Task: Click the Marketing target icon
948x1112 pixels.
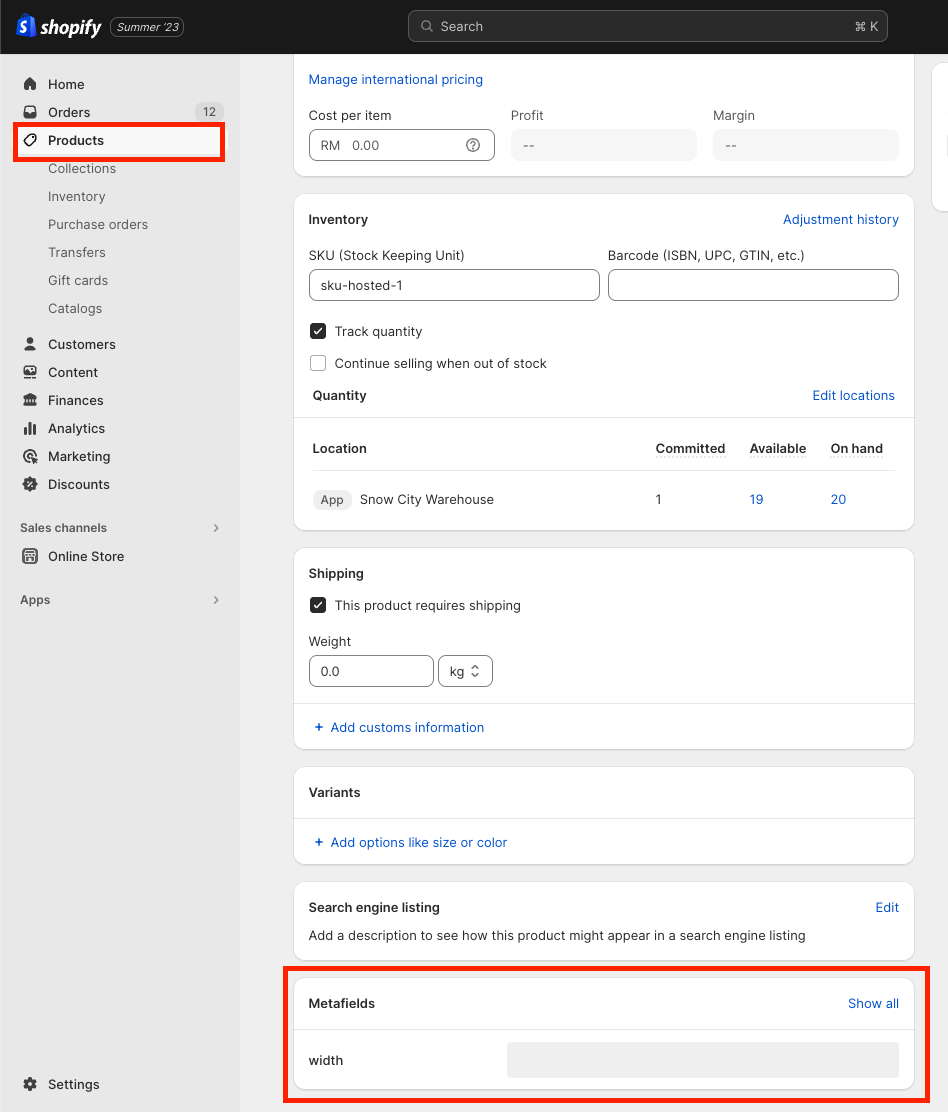Action: click(x=30, y=457)
